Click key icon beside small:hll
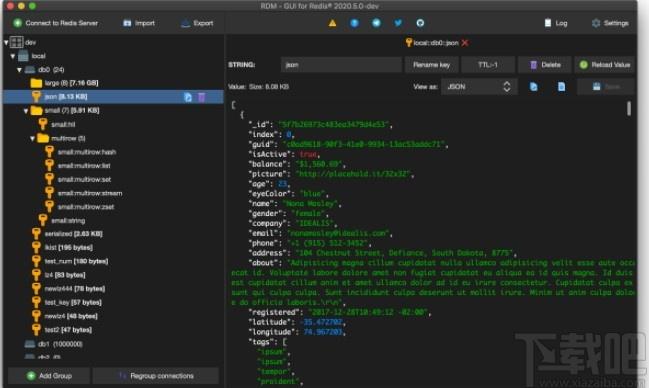 [x=43, y=124]
